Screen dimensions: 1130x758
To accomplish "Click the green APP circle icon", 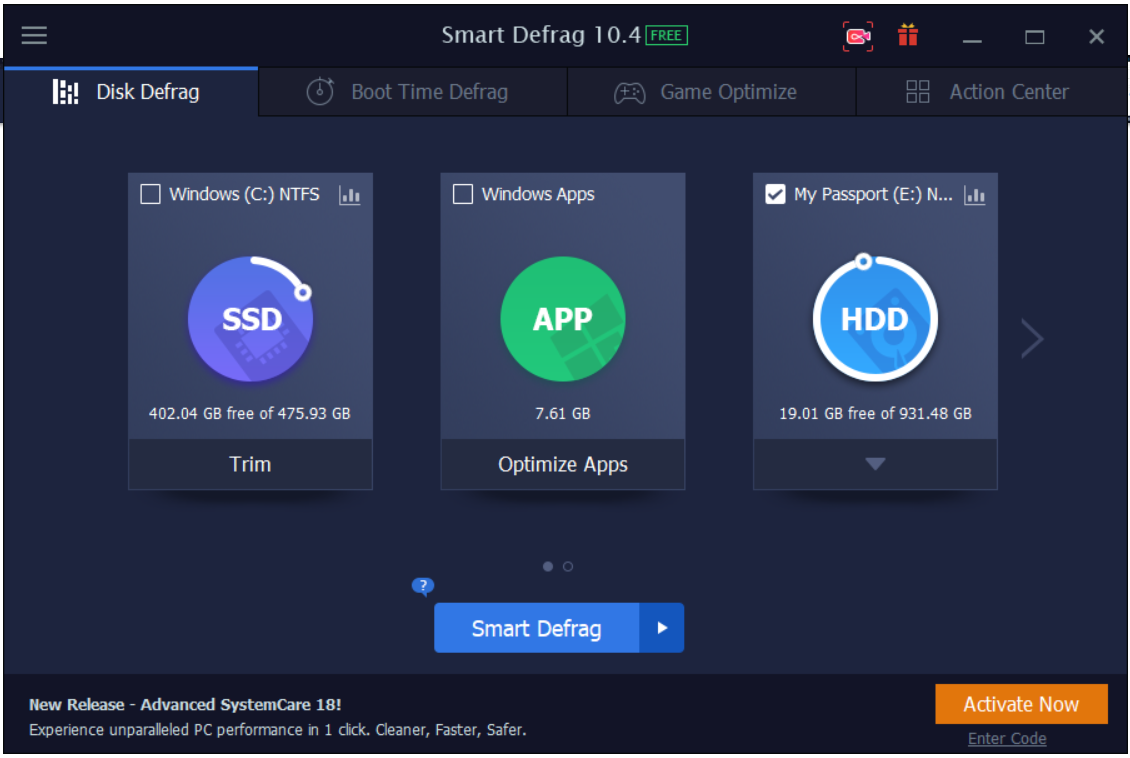I will (x=563, y=319).
